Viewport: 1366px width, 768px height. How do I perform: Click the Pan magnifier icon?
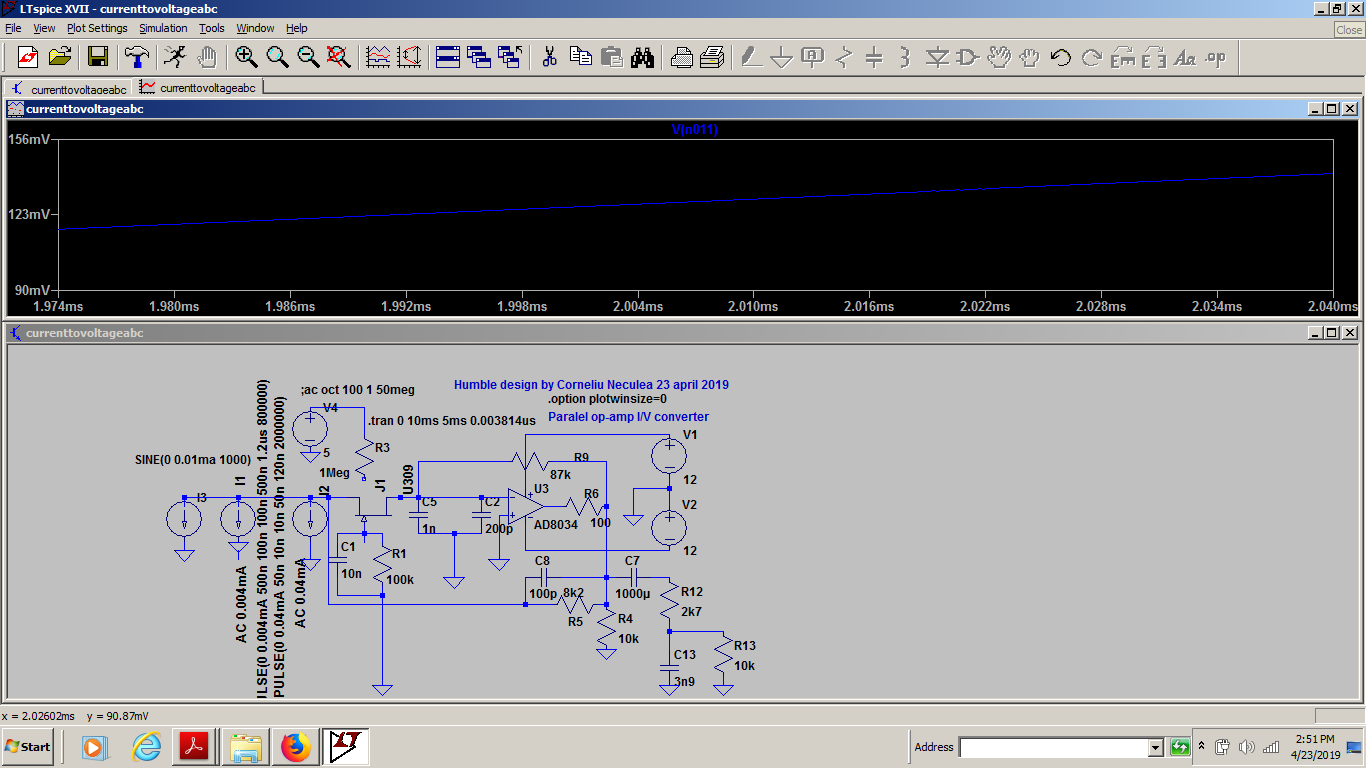277,56
